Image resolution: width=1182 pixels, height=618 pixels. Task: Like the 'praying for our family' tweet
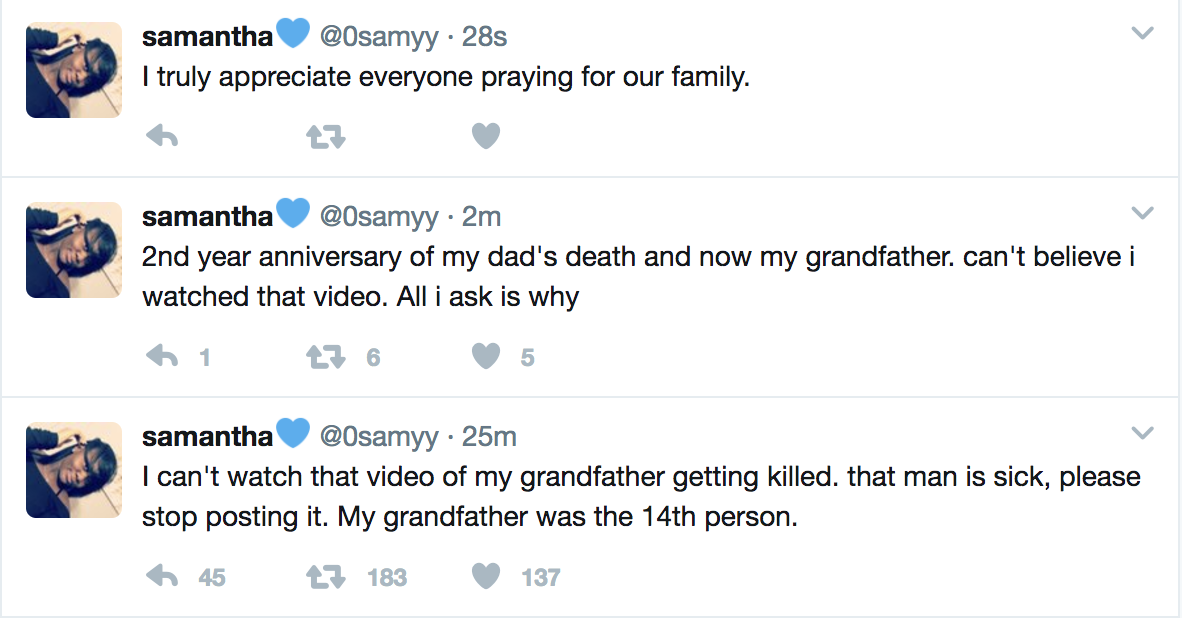[x=486, y=136]
